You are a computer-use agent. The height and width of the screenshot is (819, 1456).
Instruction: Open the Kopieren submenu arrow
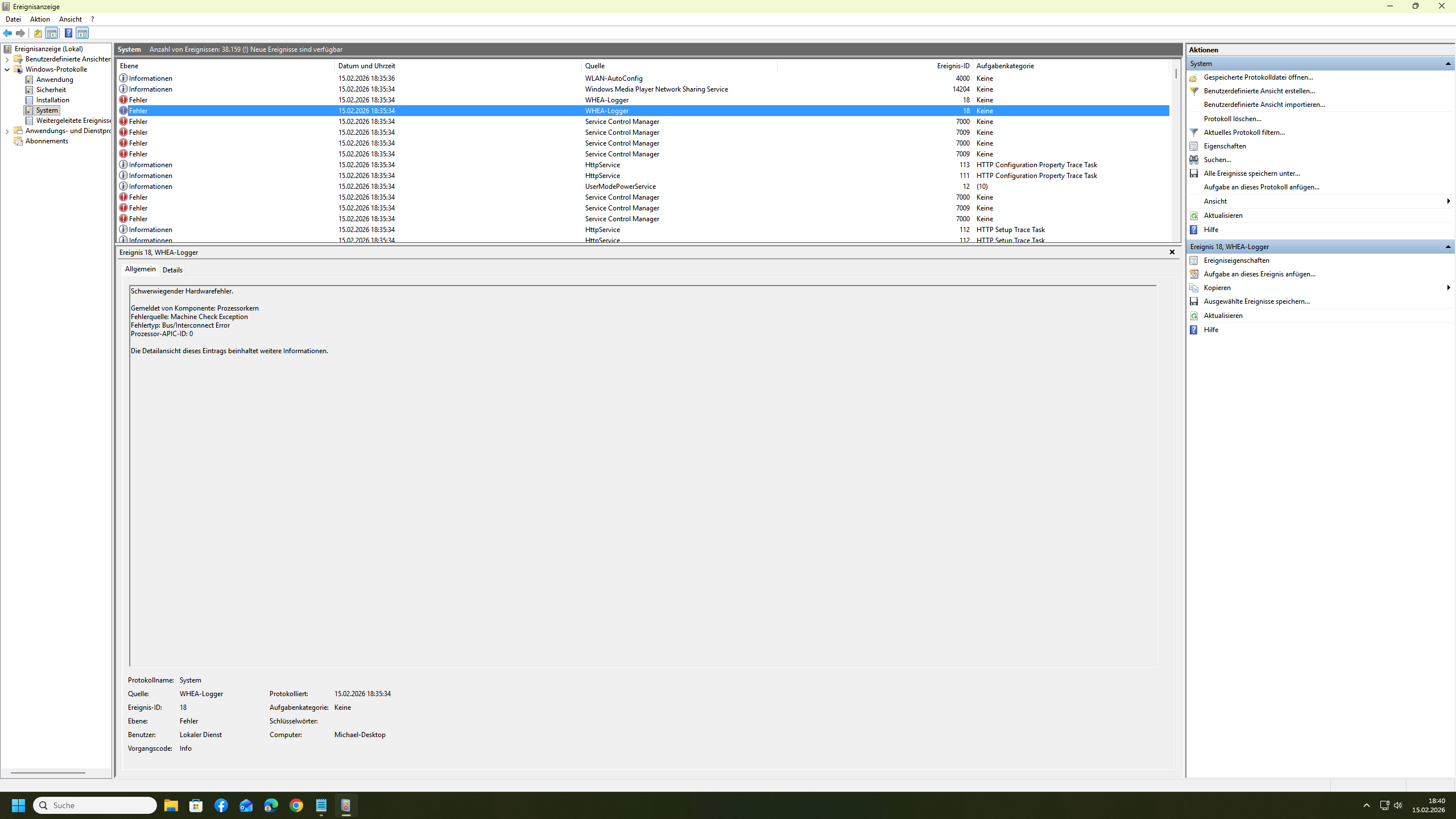point(1448,288)
